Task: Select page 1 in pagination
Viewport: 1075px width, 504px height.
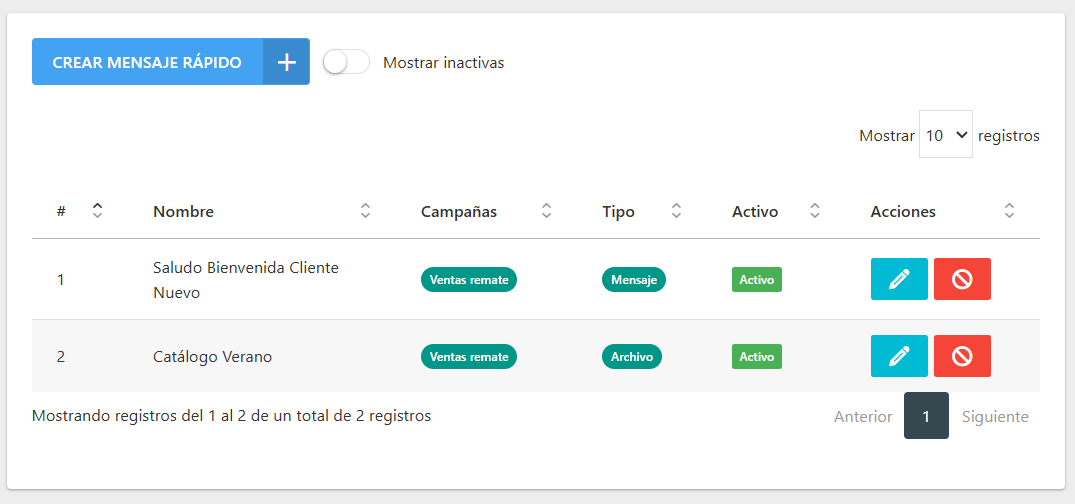Action: click(x=926, y=416)
